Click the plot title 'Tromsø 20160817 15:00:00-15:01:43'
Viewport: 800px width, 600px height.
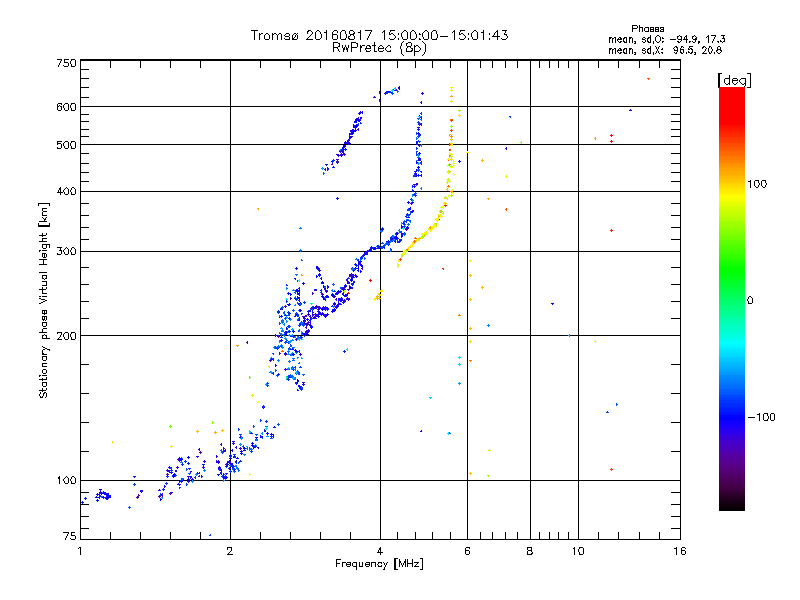click(379, 35)
